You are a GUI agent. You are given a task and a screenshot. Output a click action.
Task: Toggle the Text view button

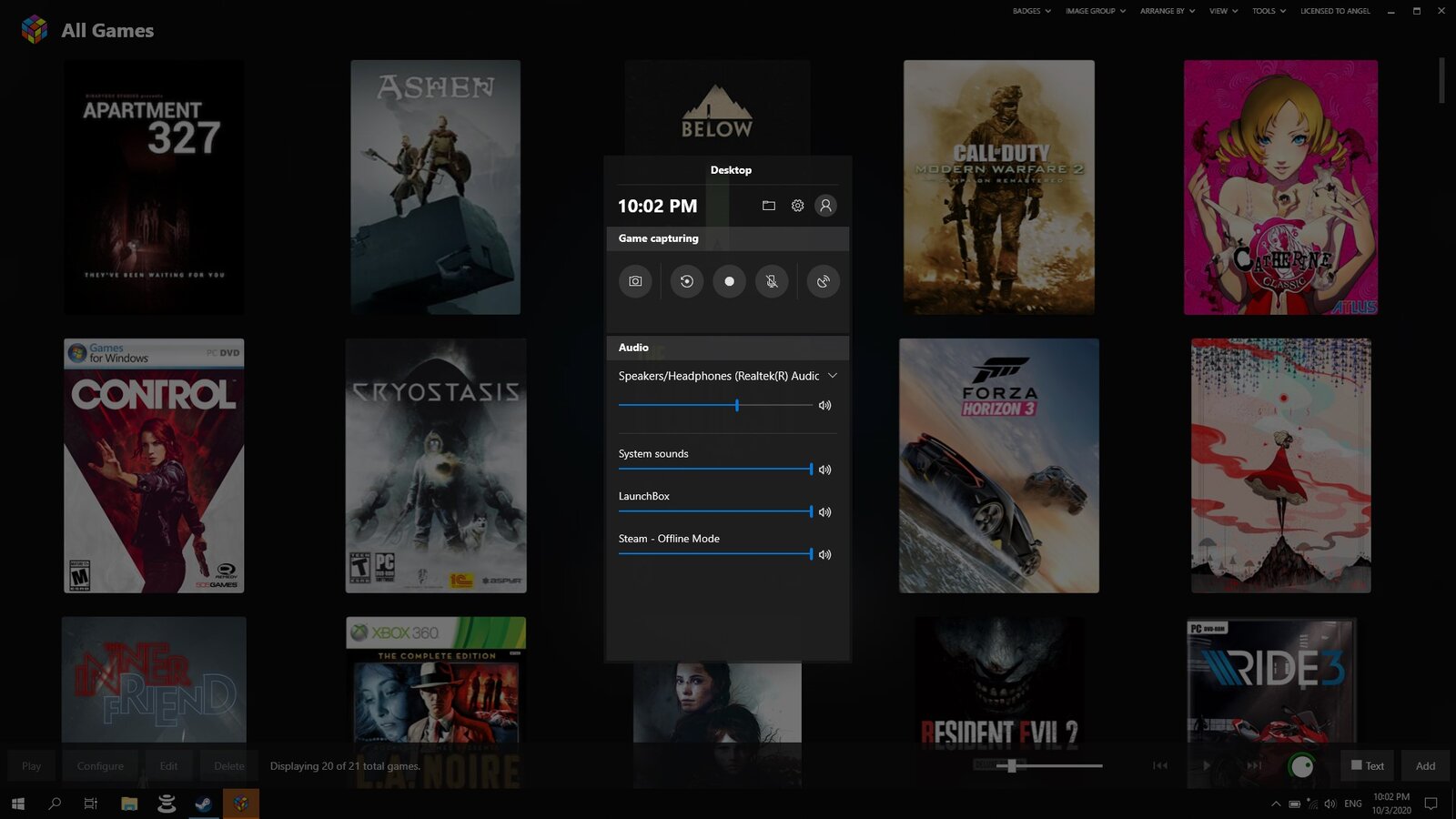[1368, 766]
